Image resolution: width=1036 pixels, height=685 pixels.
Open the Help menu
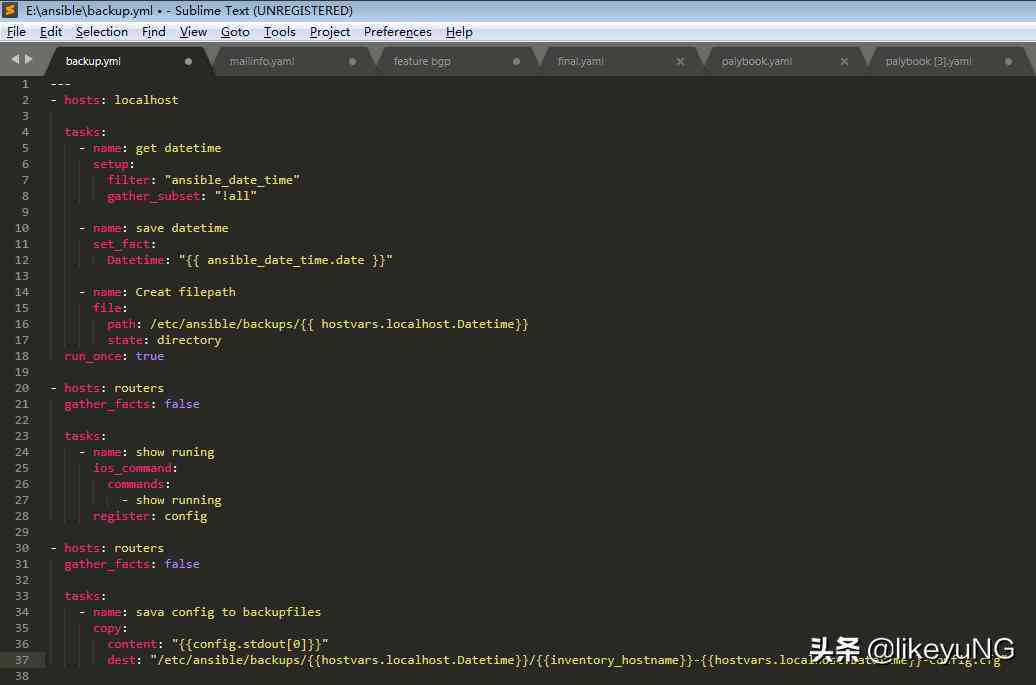(x=459, y=32)
